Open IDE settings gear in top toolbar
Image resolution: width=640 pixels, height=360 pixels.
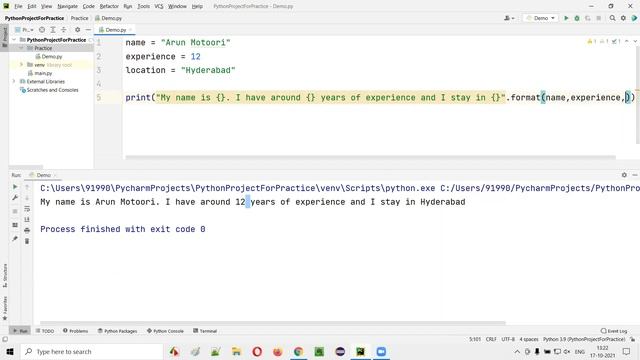click(623, 18)
